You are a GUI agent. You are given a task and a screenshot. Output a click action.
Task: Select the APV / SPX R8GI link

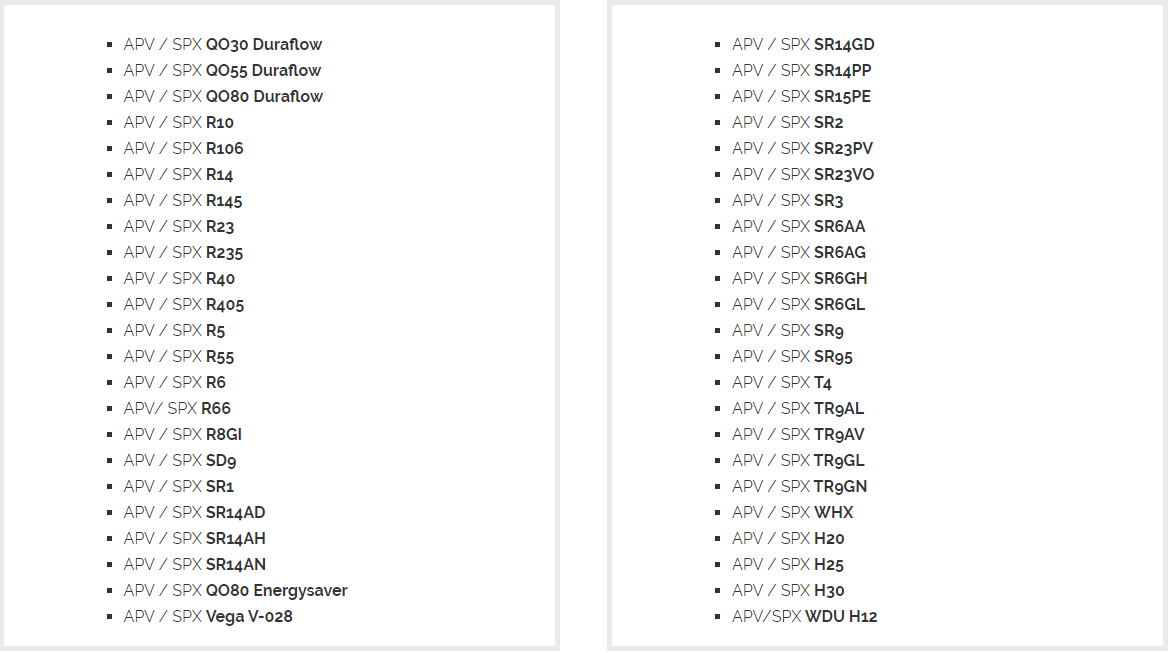click(182, 435)
